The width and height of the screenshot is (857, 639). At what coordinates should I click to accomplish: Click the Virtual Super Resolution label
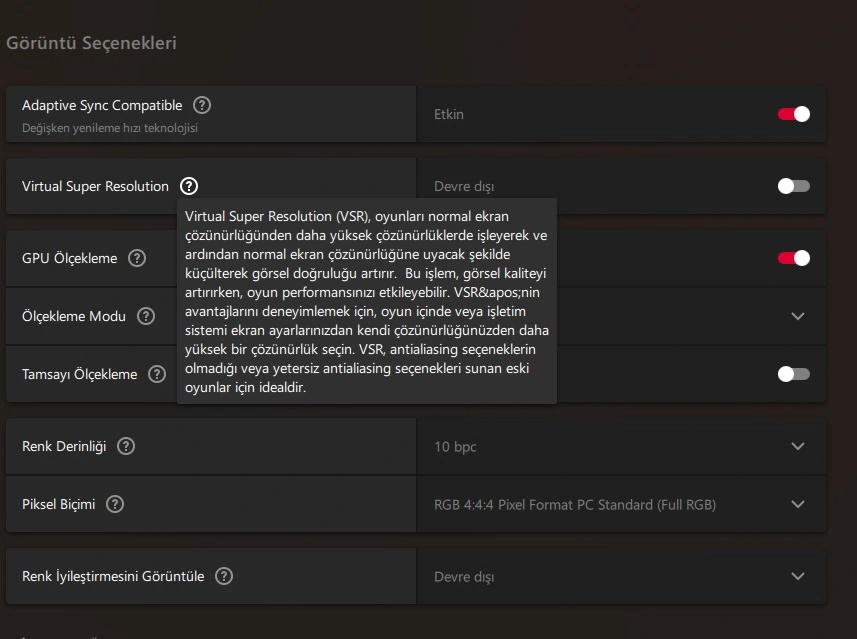(x=95, y=186)
